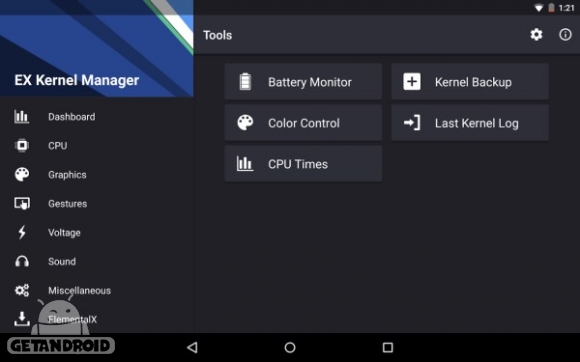Click the ElementalX download icon
The width and height of the screenshot is (580, 362).
point(22,319)
